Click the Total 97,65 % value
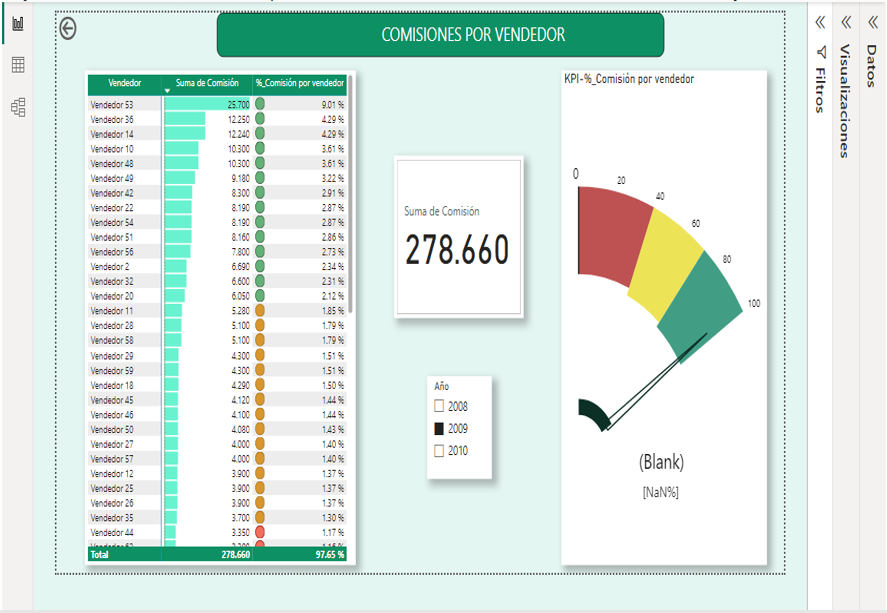 330,554
